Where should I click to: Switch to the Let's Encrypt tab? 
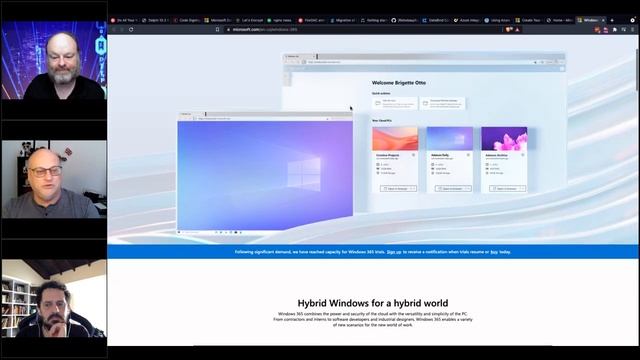click(x=250, y=20)
